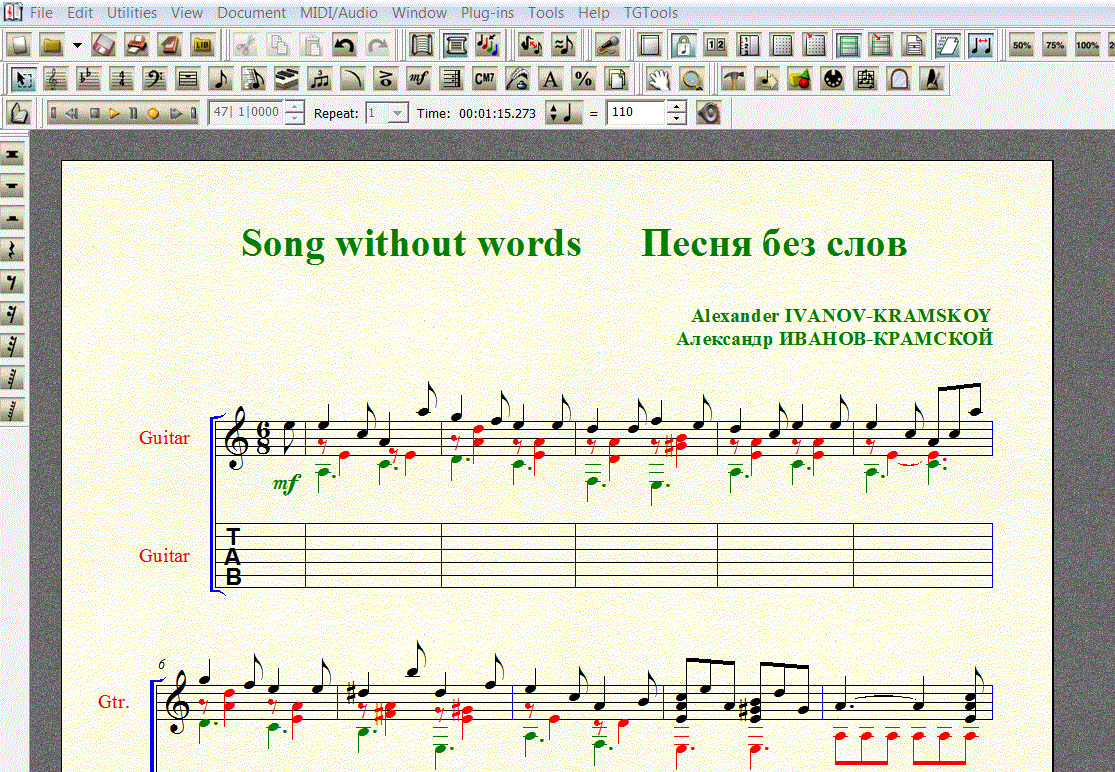1115x772 pixels.
Task: Set zoom to 50%
Action: point(1022,45)
